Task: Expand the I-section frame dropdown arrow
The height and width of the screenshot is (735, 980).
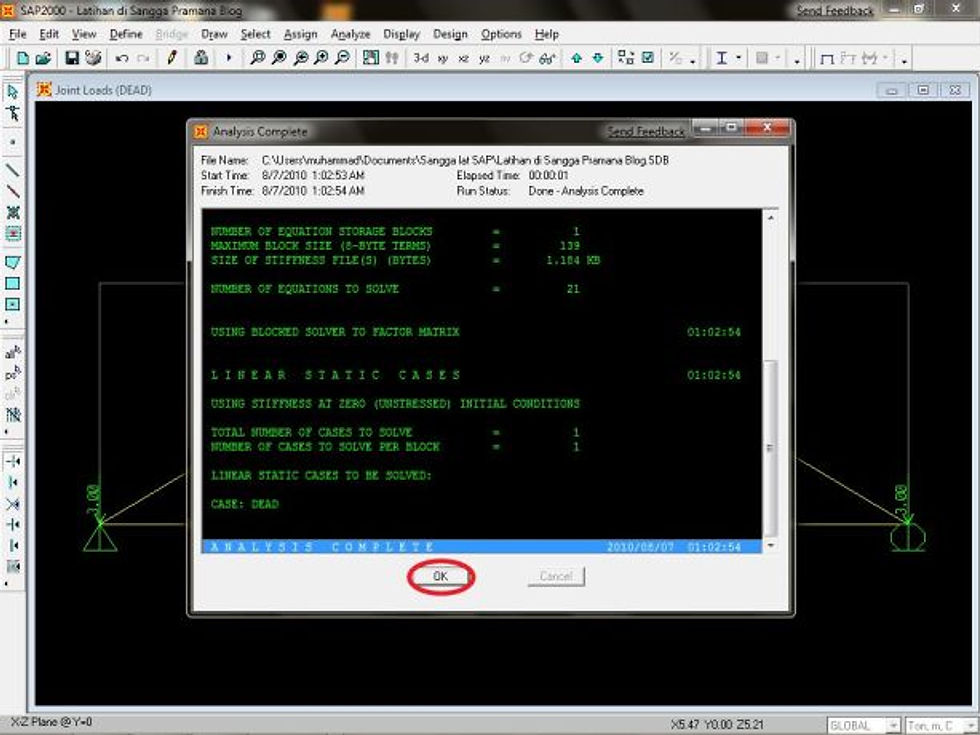Action: coord(738,58)
